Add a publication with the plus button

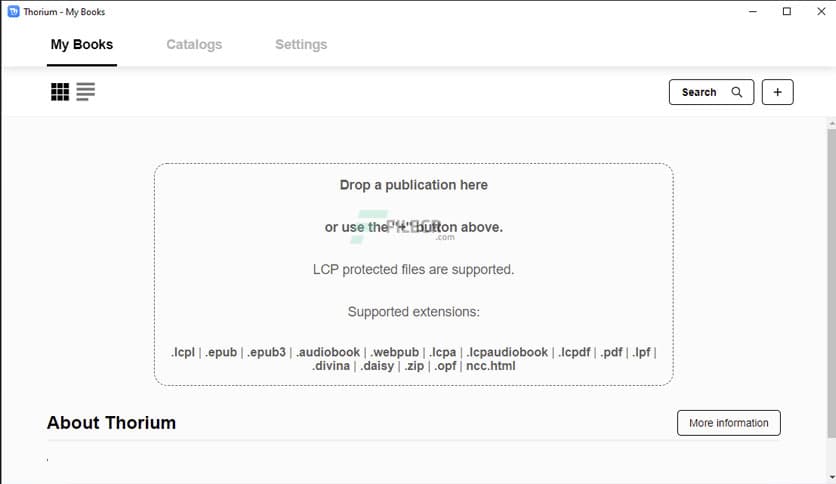coord(777,92)
